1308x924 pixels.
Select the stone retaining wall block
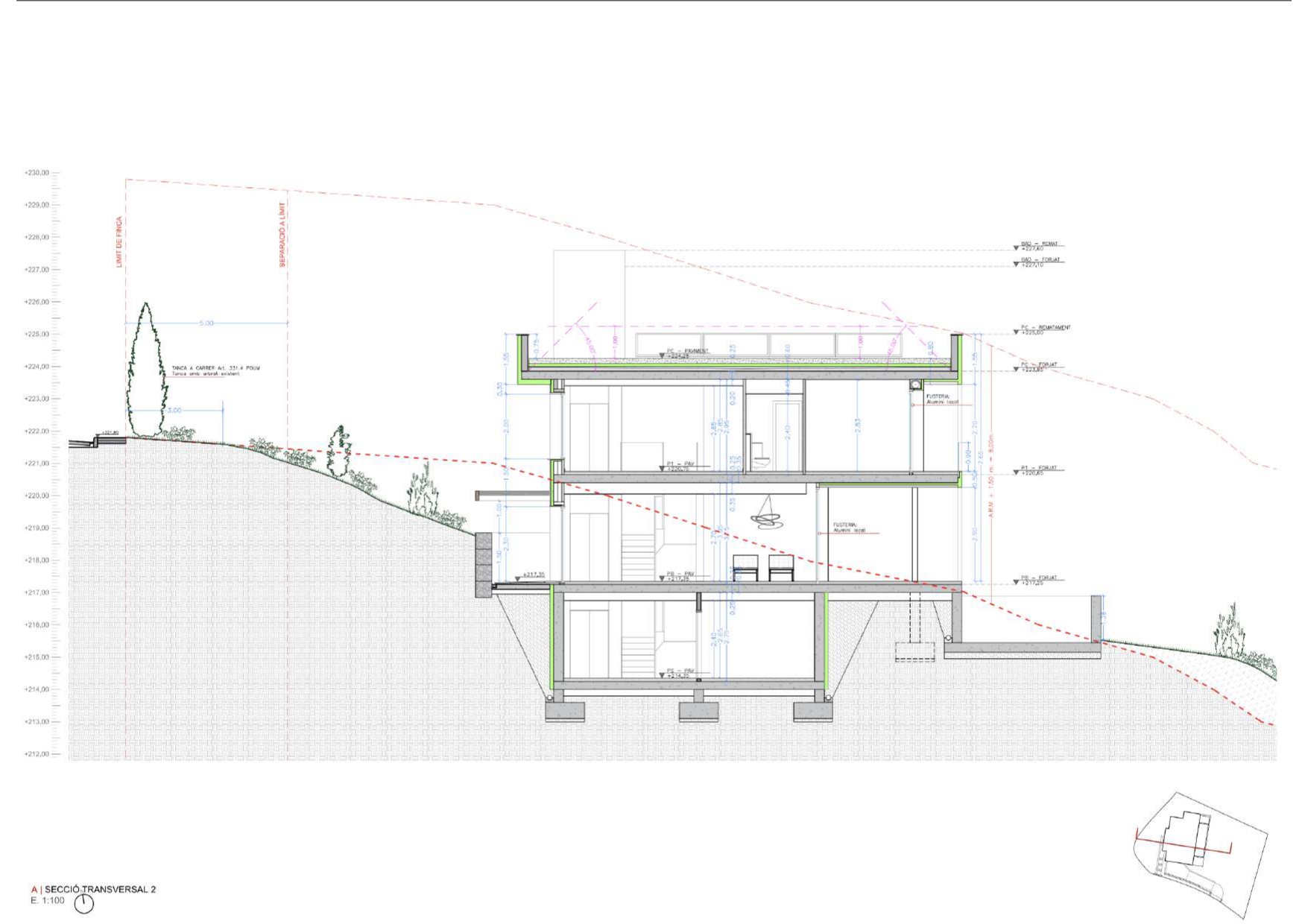484,564
